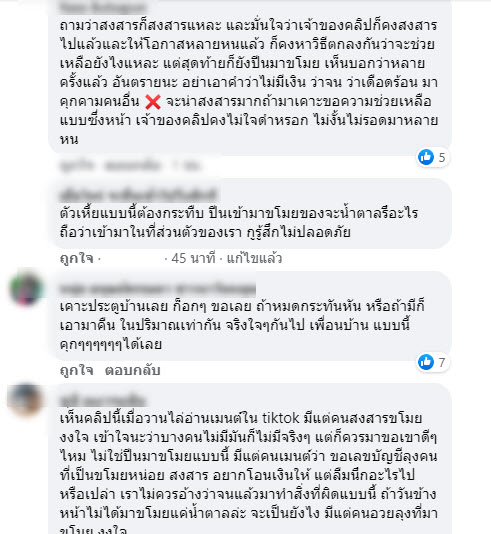The width and height of the screenshot is (491, 534).
Task: Click blurred timestamp under the first comment
Action: pos(186,166)
